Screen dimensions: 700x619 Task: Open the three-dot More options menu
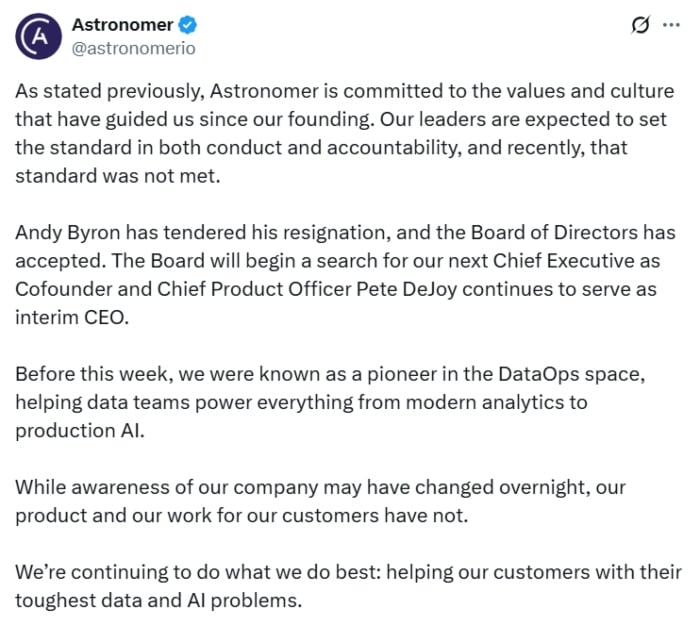671,26
